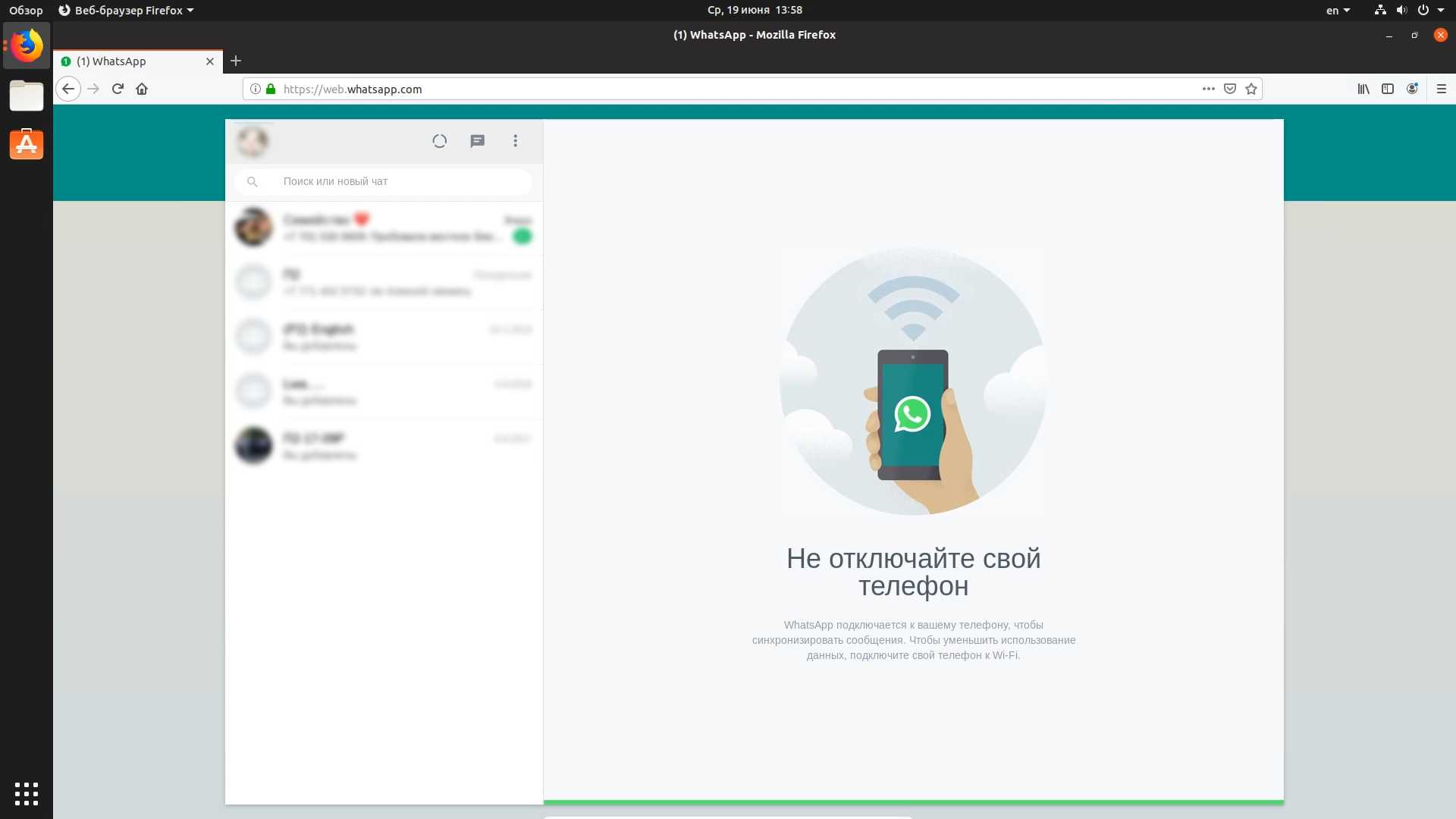Open the Обзор activities overview
The width and height of the screenshot is (1456, 819).
click(26, 10)
